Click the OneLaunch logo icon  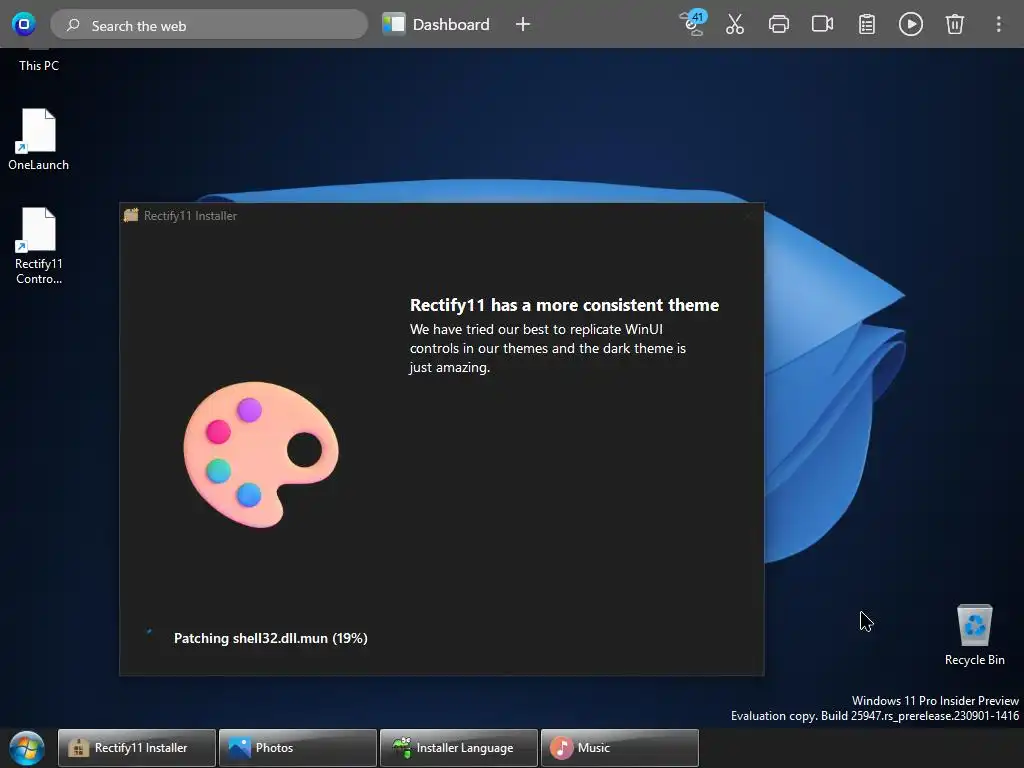point(24,25)
